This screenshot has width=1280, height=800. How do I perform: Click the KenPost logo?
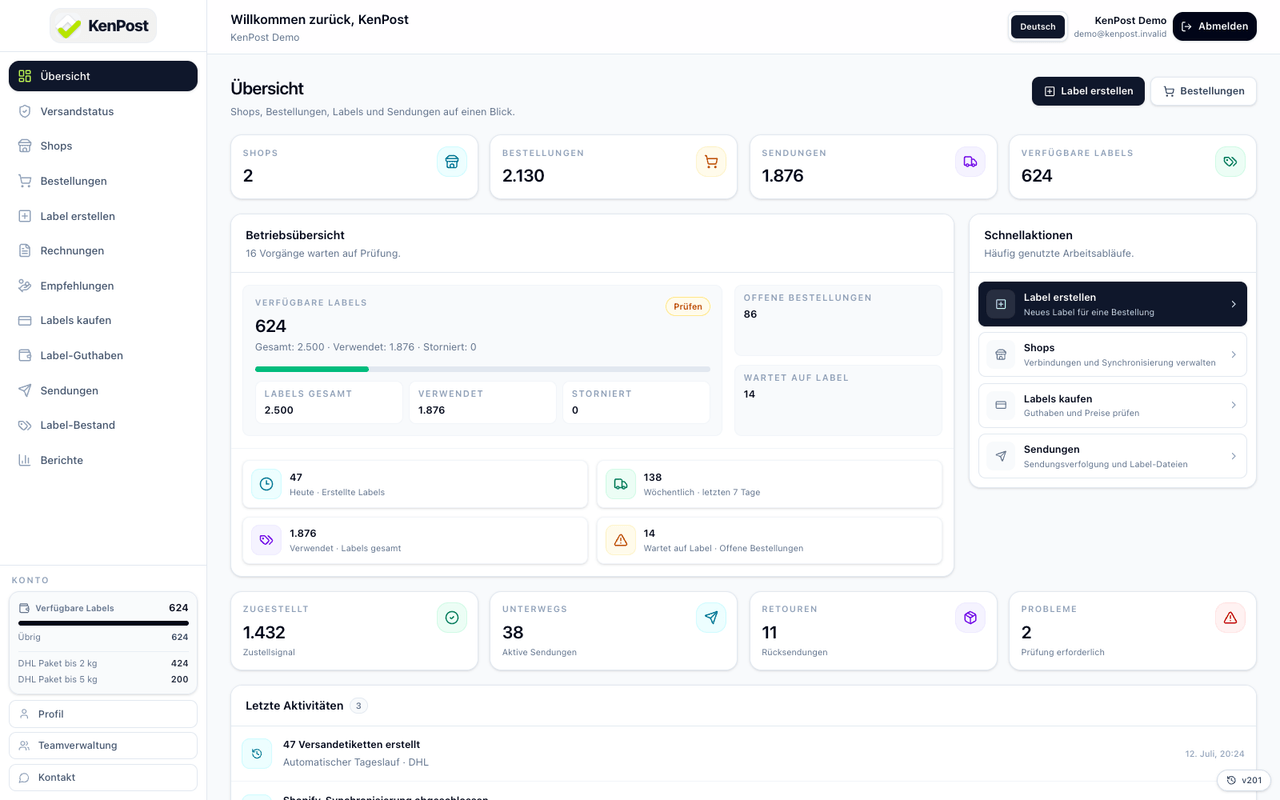coord(103,26)
